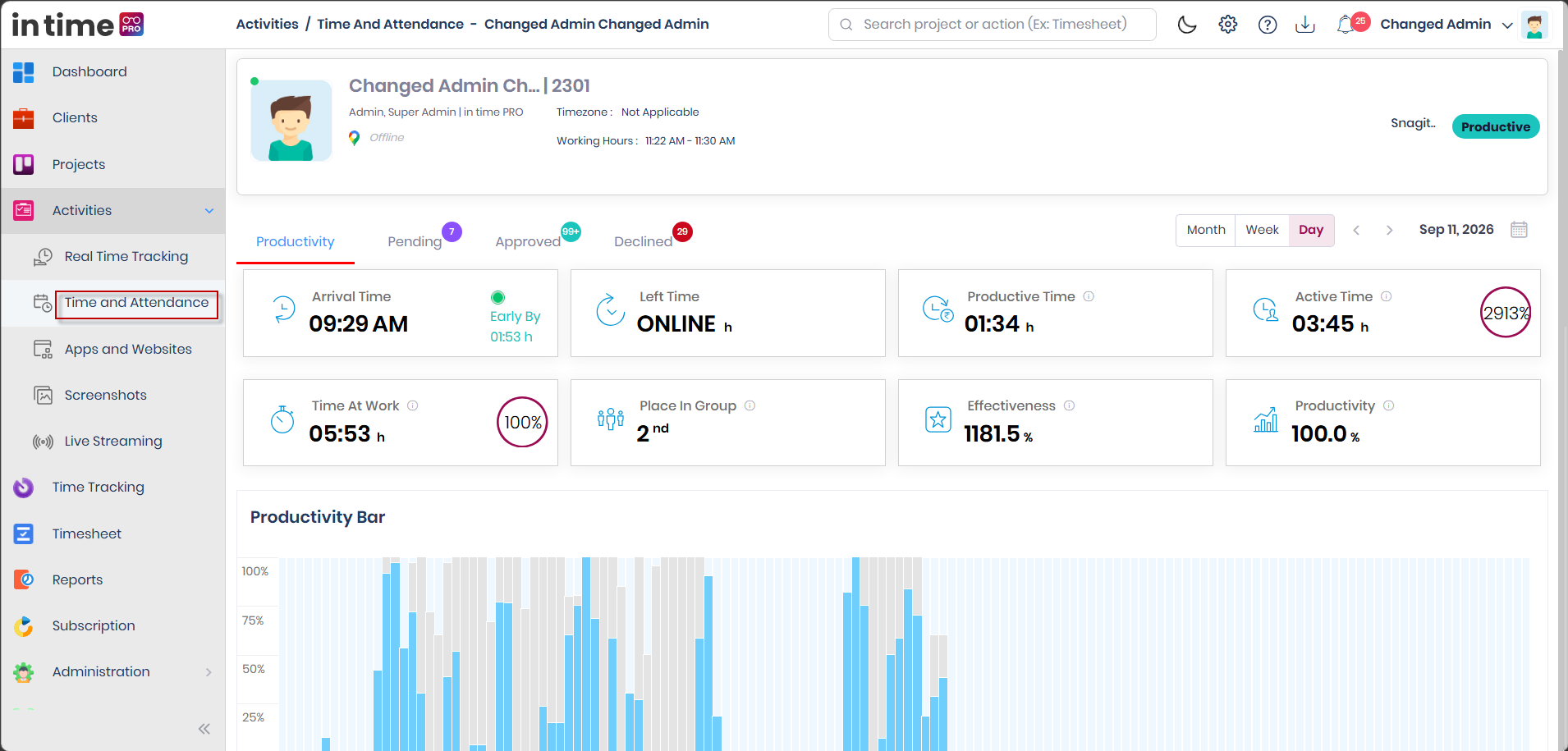Switch to Productivity tab
This screenshot has height=751, width=1568.
[296, 242]
